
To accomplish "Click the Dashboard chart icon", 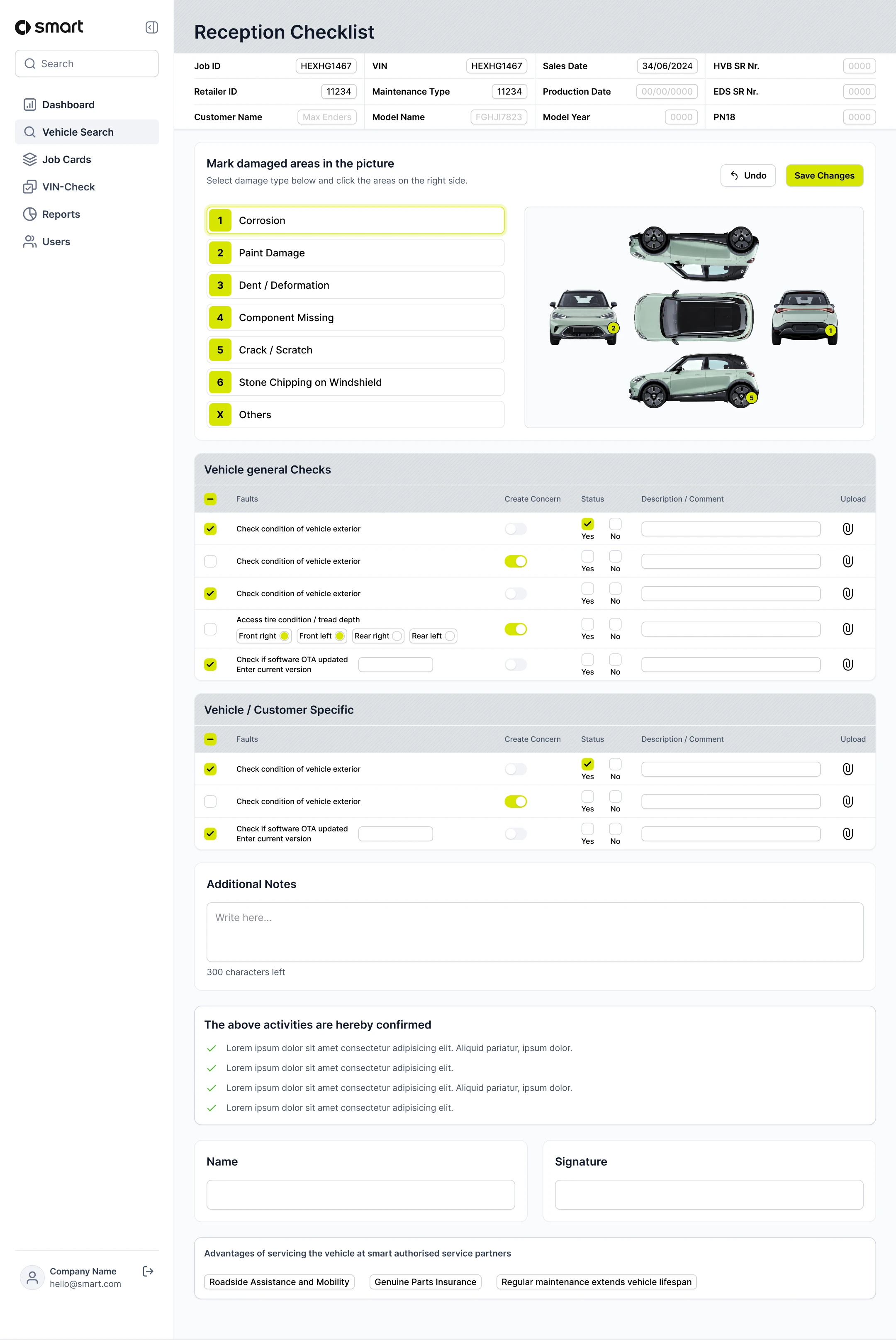I will point(30,105).
